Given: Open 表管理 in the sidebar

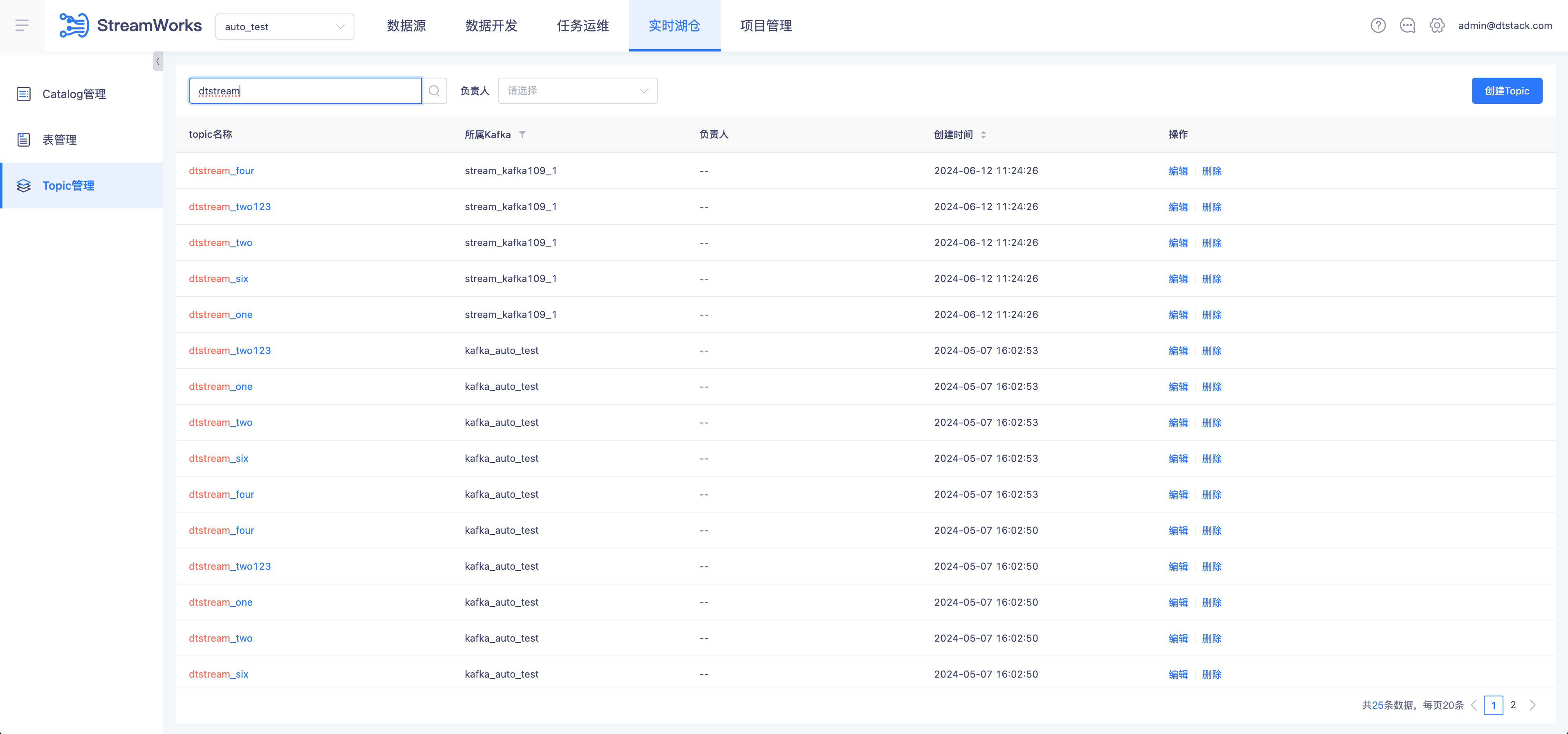Looking at the screenshot, I should point(82,139).
